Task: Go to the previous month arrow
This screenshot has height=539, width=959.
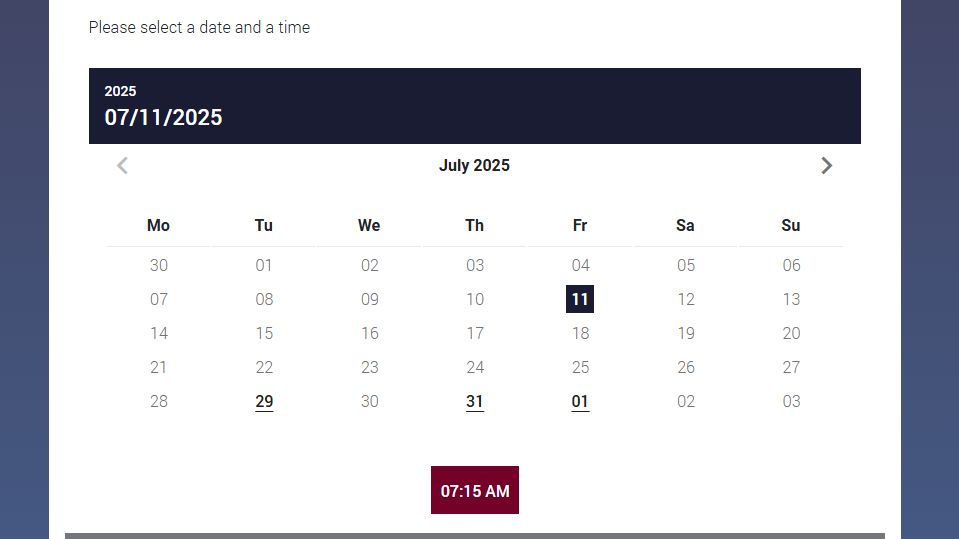Action: pyautogui.click(x=122, y=166)
